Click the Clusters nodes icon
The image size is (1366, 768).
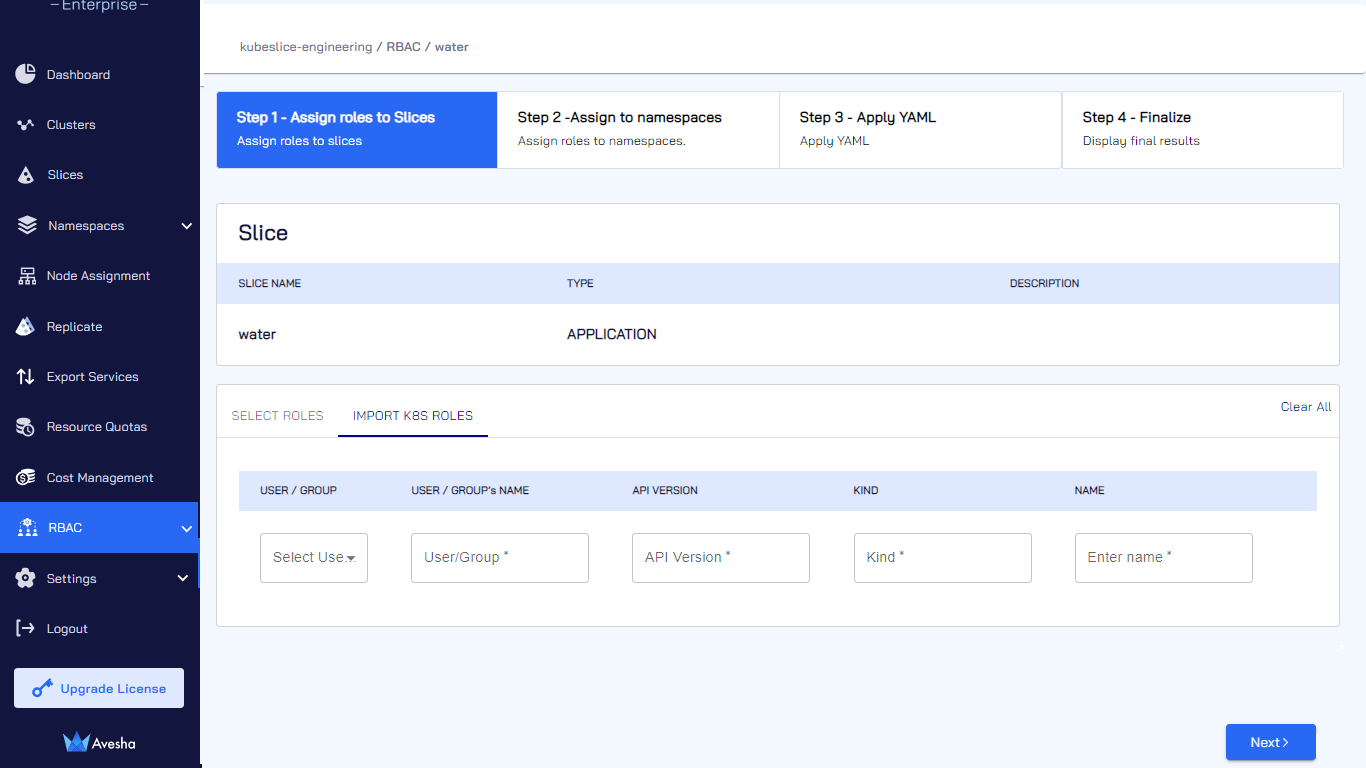coord(26,125)
